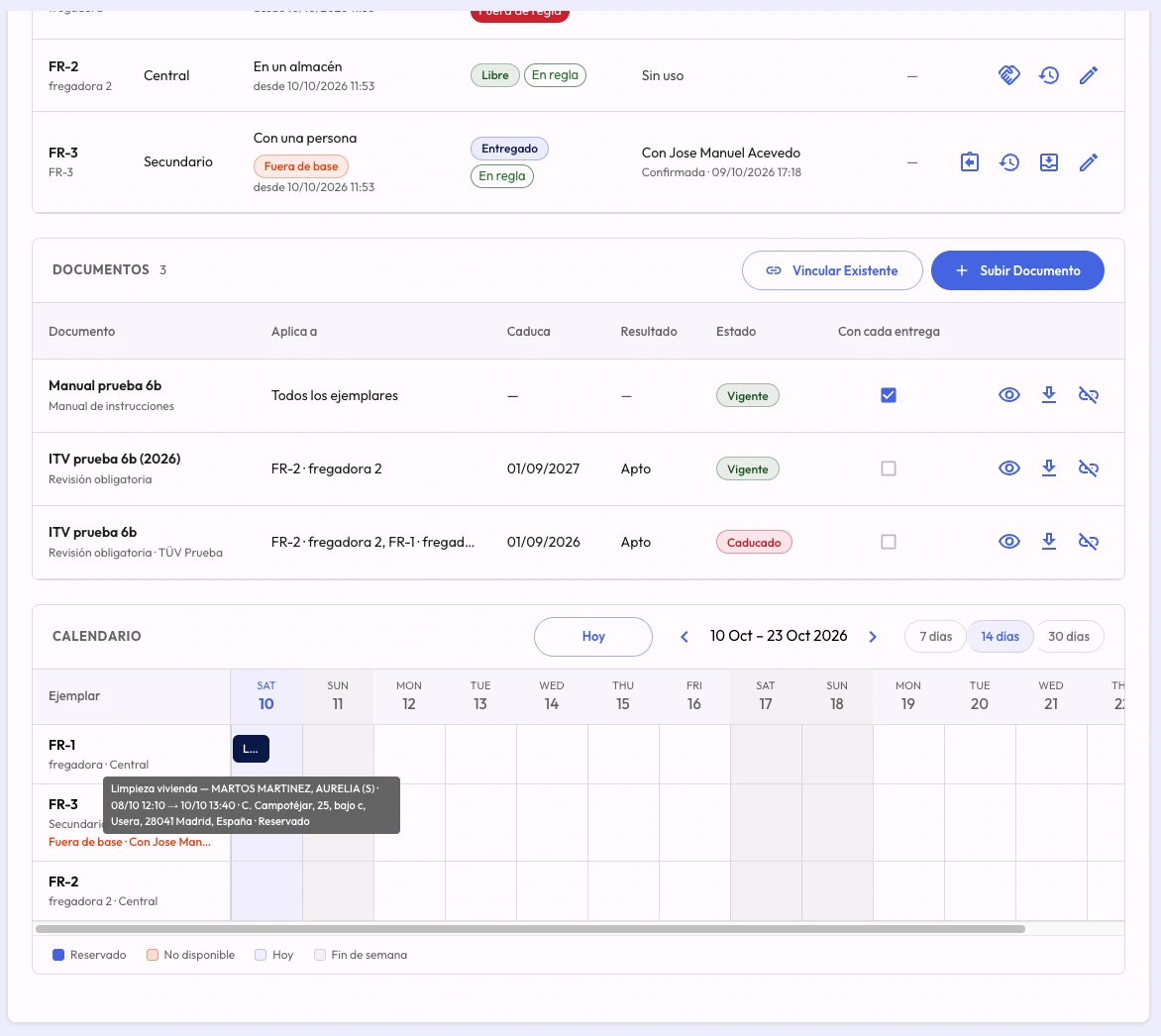Select the ITV prueba 6b (2026) document name
The width and height of the screenshot is (1161, 1036).
[115, 460]
